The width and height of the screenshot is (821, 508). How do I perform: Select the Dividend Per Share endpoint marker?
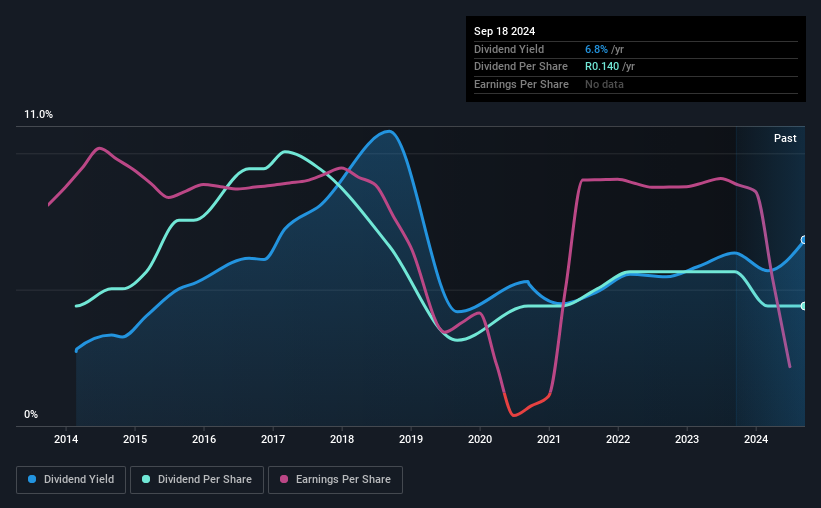click(804, 306)
